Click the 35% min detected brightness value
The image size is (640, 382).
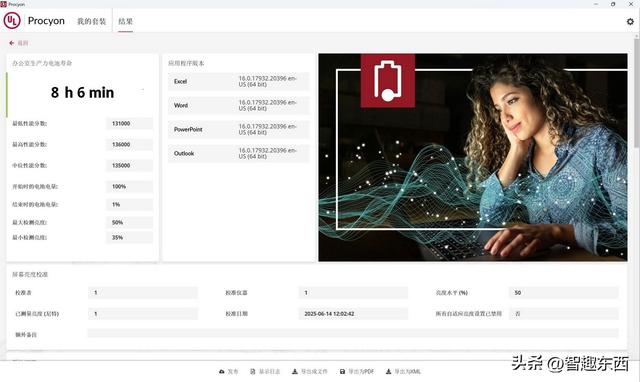click(129, 238)
